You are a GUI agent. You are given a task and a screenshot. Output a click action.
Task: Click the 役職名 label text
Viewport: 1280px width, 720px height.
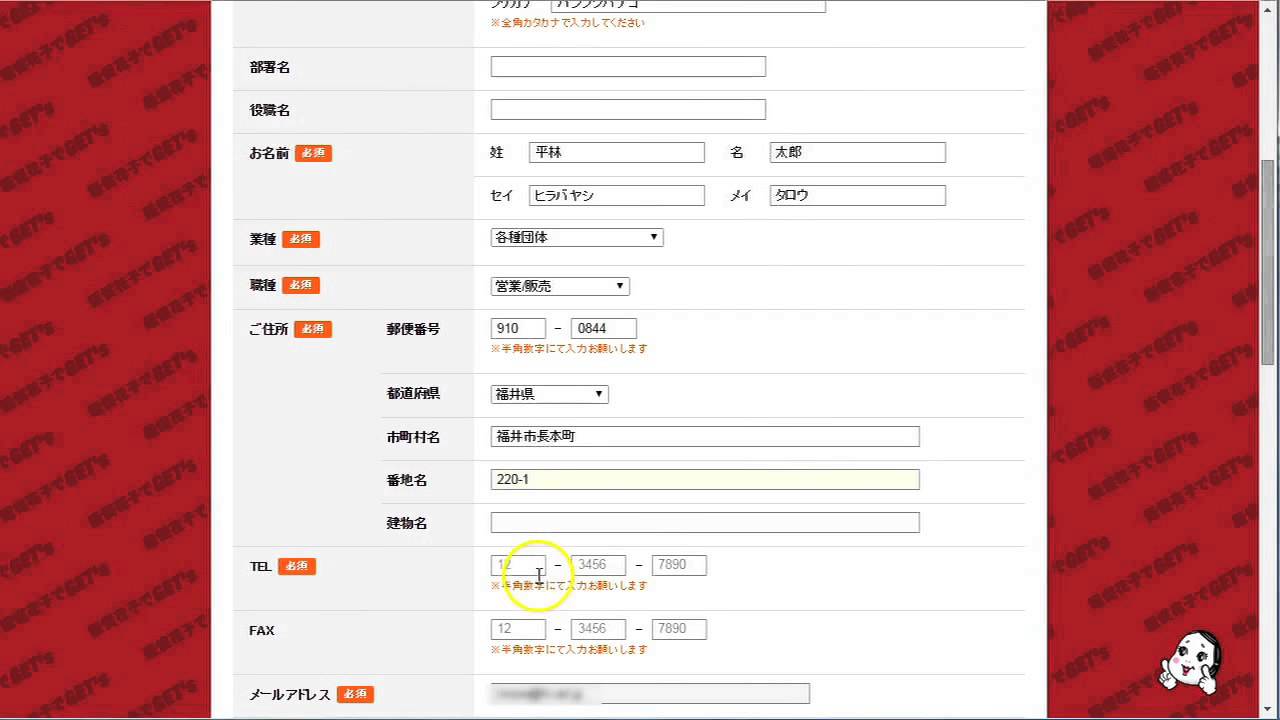pyautogui.click(x=269, y=110)
